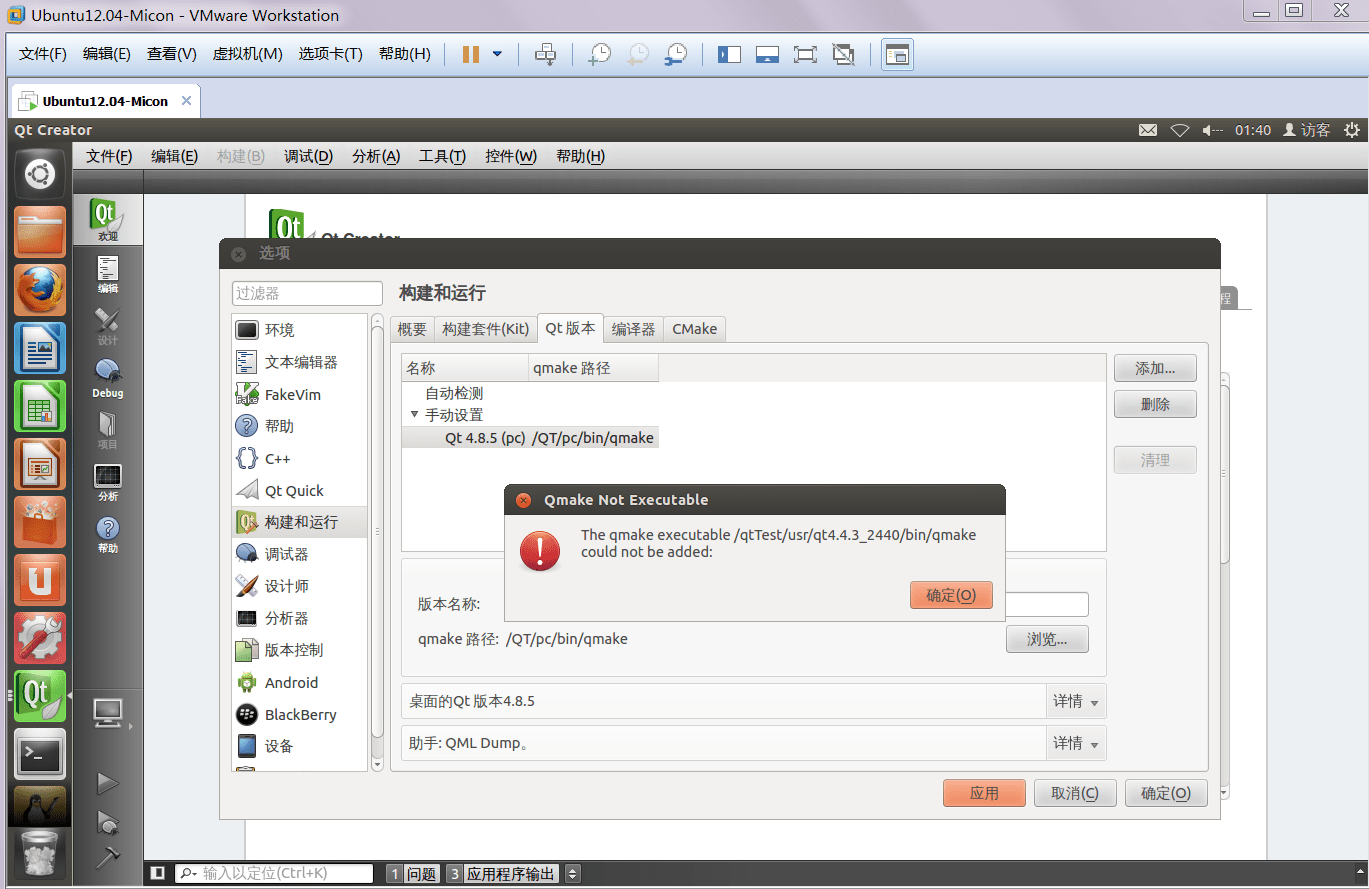Click 确定(O) at the bottom of options dialog
Screen dimensions: 1369x889
point(1166,793)
